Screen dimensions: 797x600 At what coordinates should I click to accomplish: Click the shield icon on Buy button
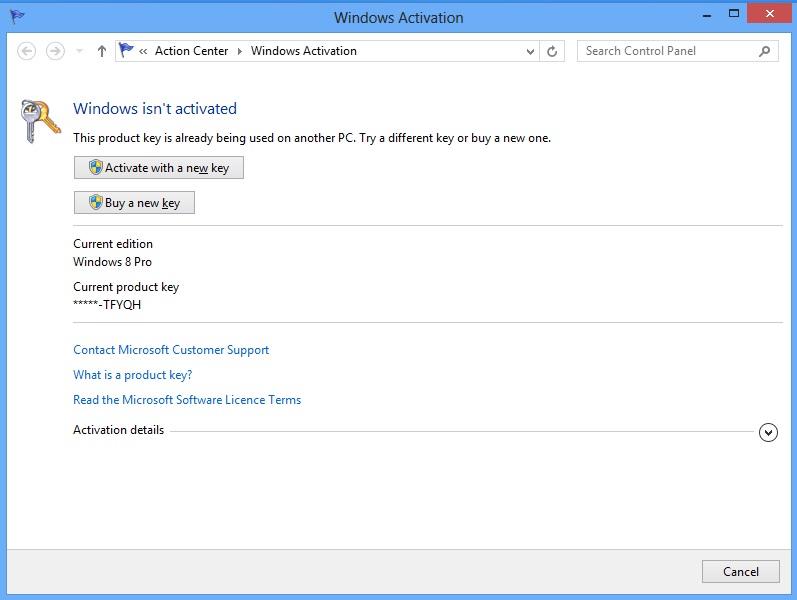point(96,202)
